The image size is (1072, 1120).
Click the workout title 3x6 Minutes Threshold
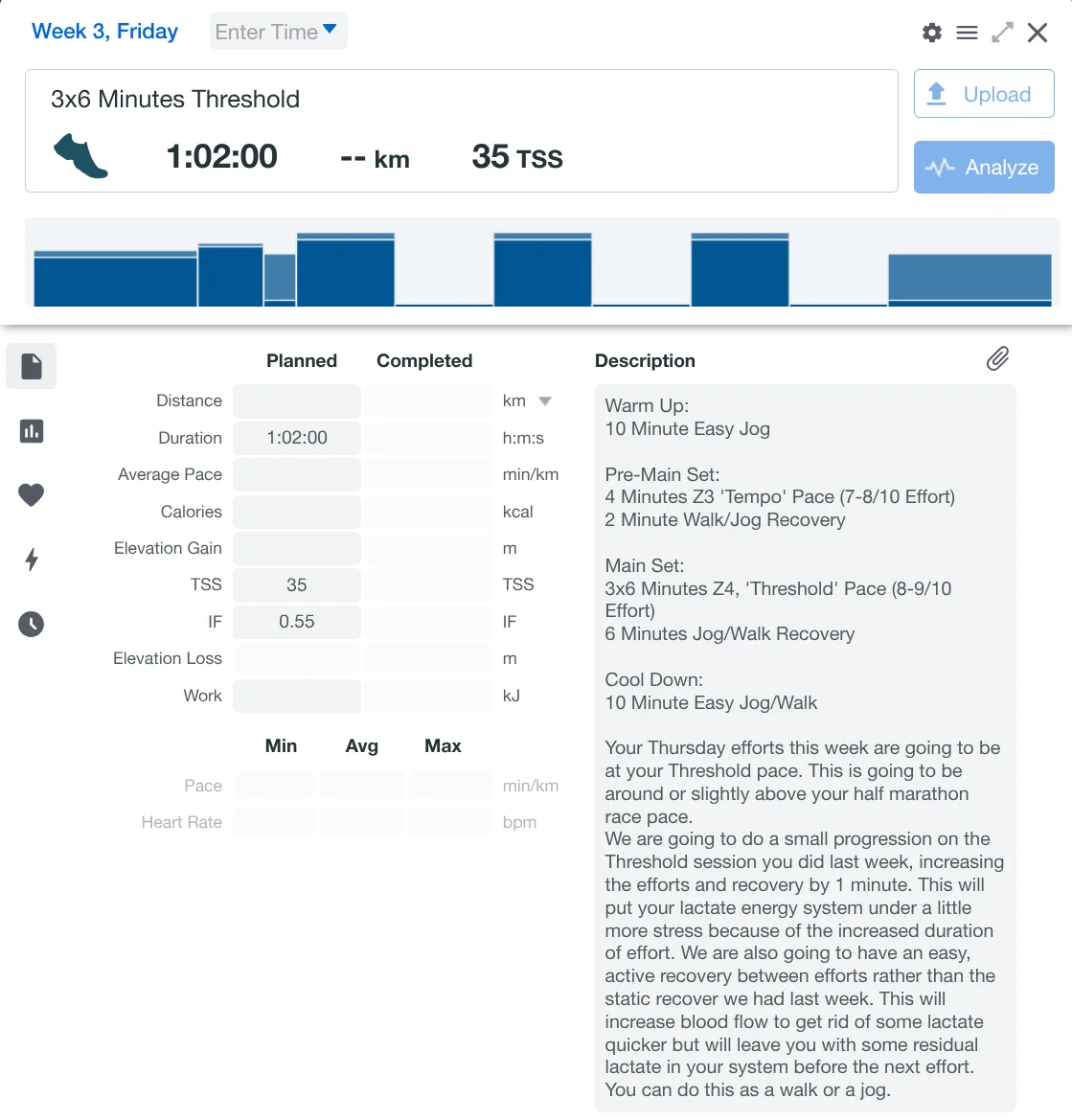click(175, 100)
